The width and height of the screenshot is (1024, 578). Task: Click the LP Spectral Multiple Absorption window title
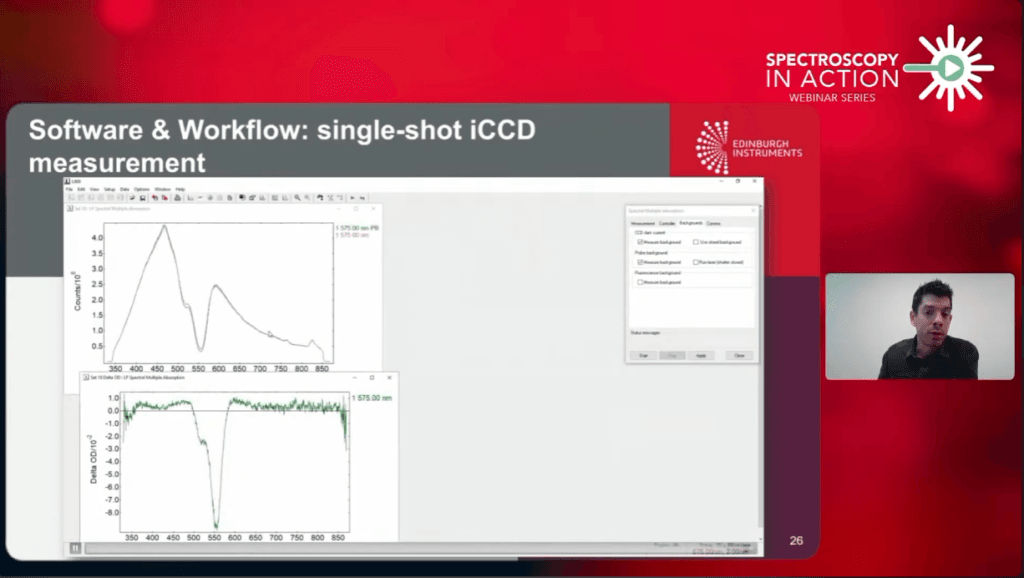(x=111, y=209)
